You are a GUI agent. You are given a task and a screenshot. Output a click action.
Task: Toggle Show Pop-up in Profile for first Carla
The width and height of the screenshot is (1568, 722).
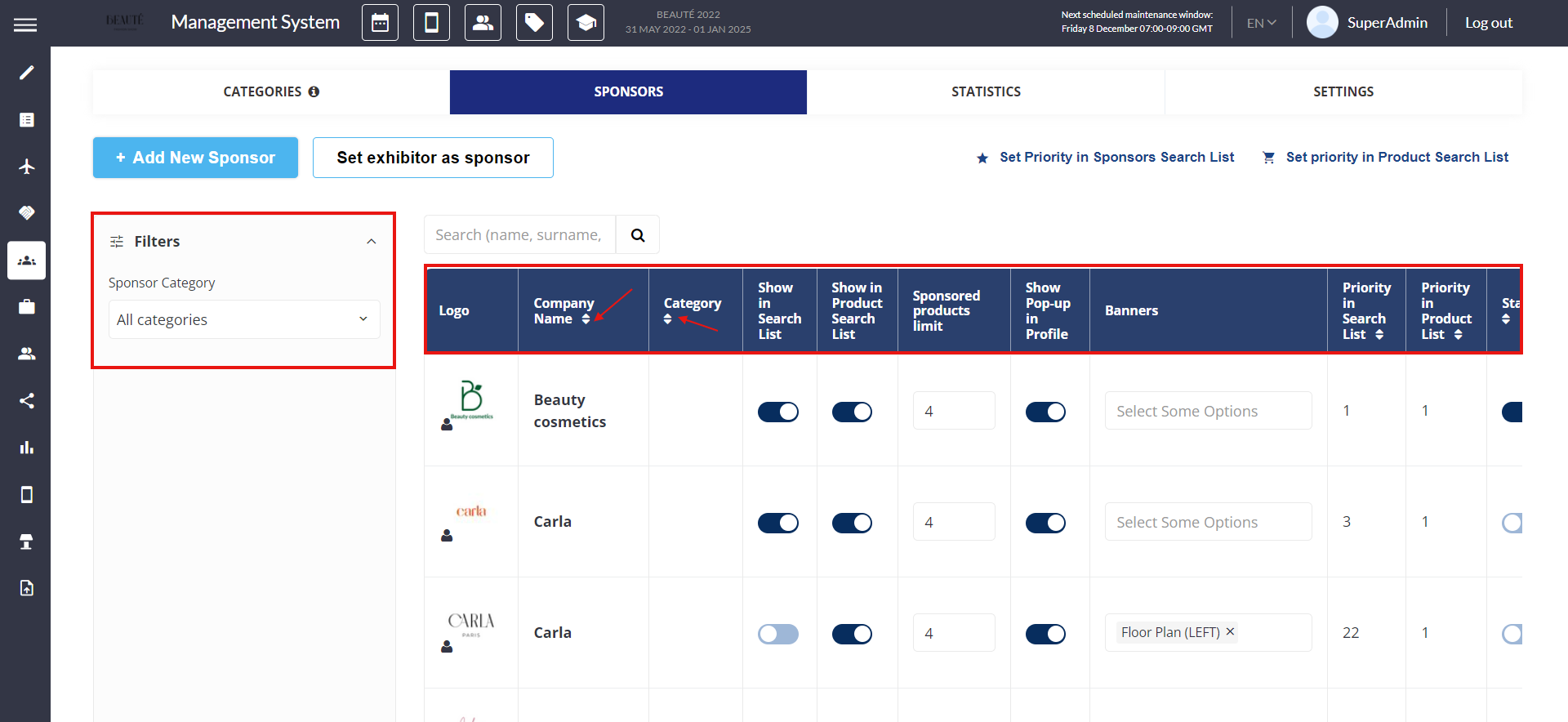[1045, 523]
